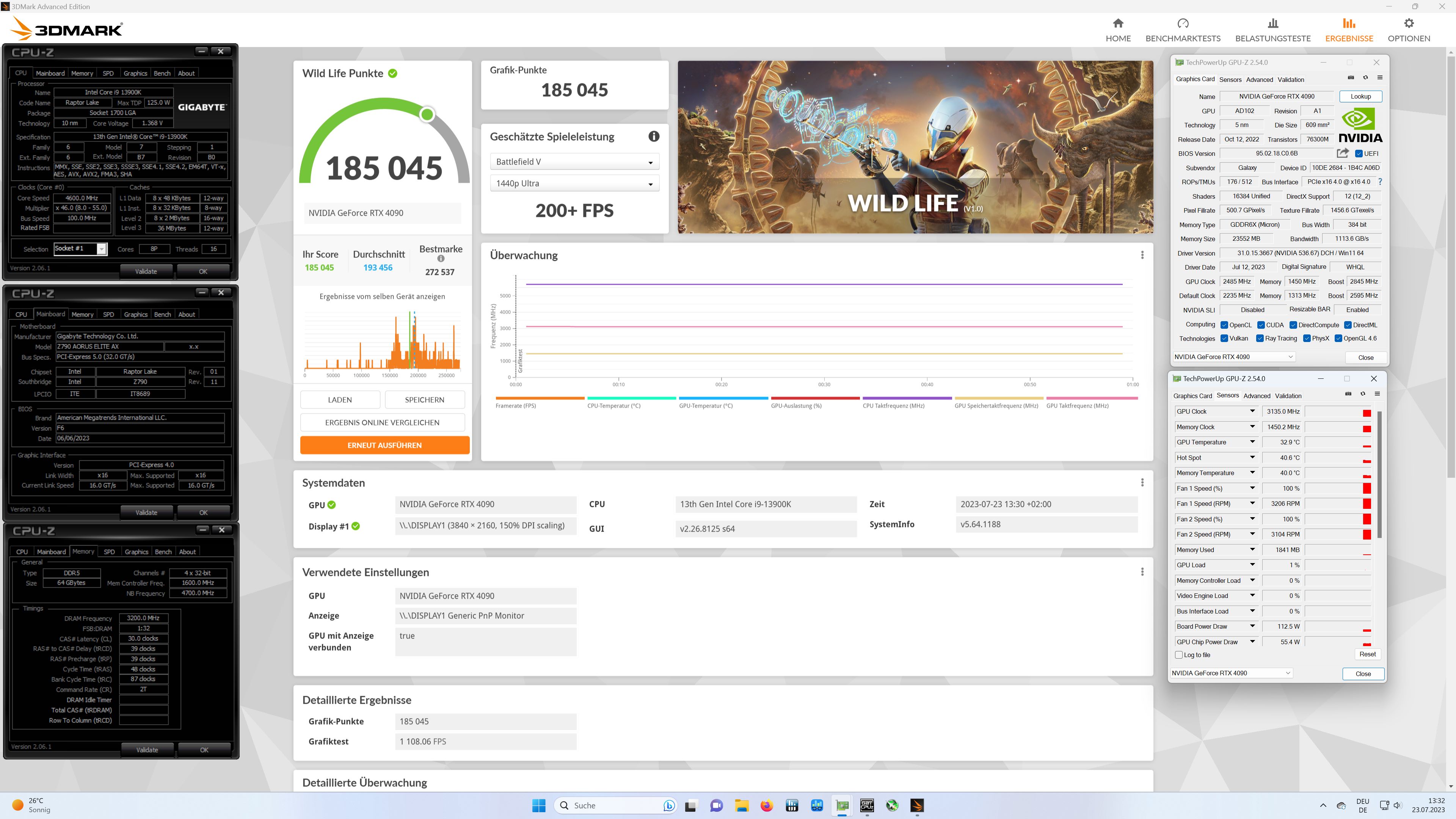Open Windows Start menu
Viewport: 1456px width, 819px height.
pos(539,805)
